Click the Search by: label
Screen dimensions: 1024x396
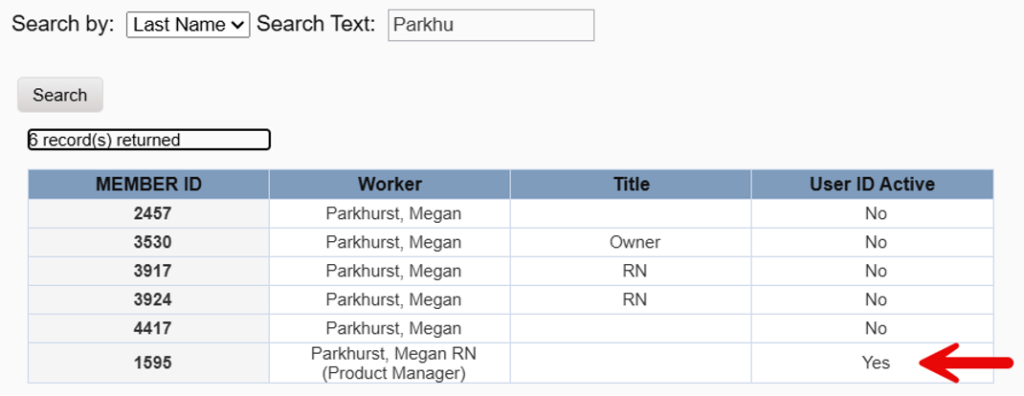point(63,25)
